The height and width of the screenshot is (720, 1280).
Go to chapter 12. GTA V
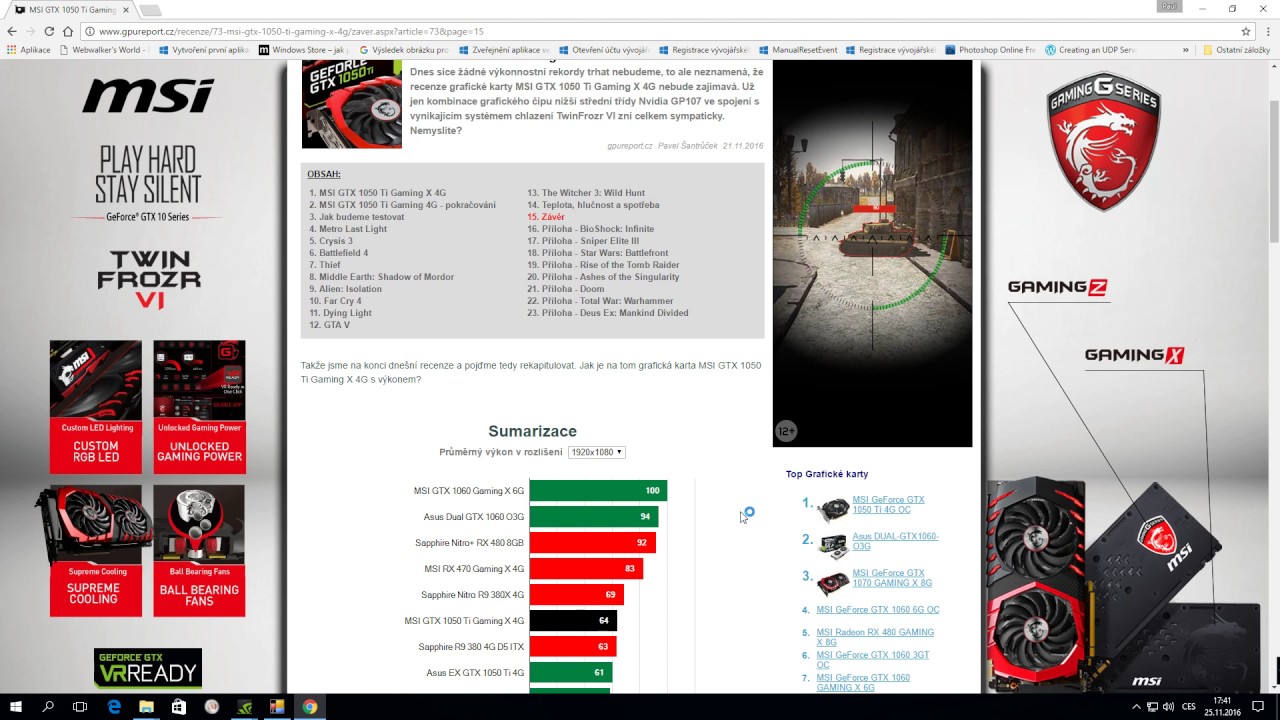(329, 325)
